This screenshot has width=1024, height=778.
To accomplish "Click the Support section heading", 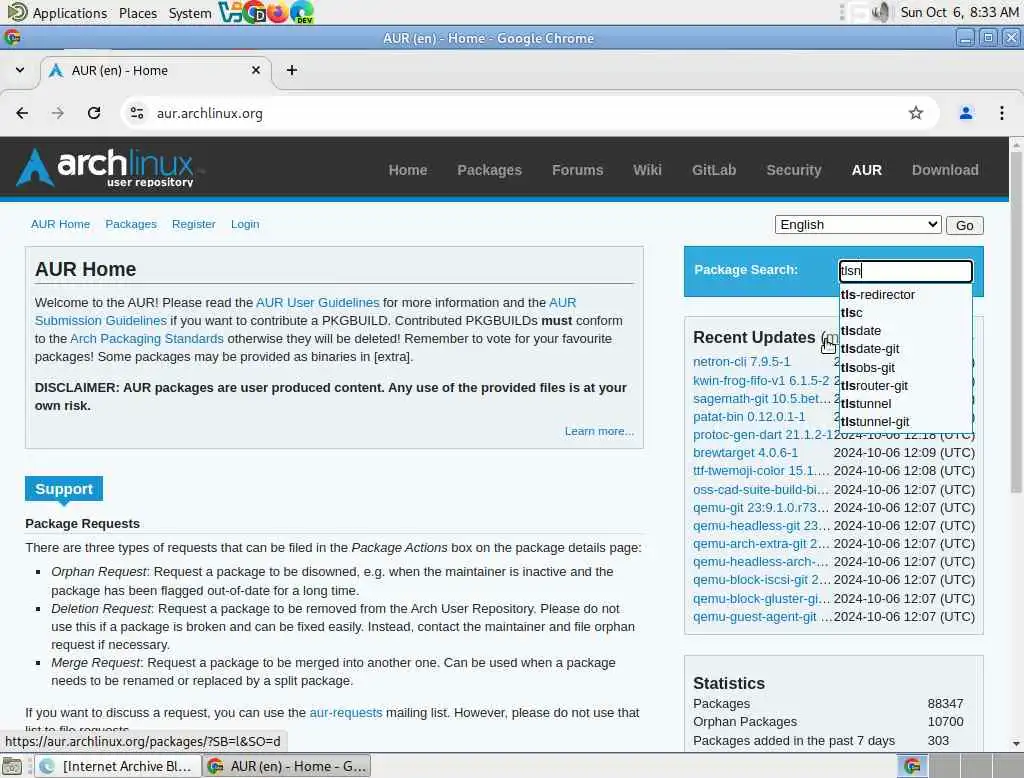I will click(64, 489).
